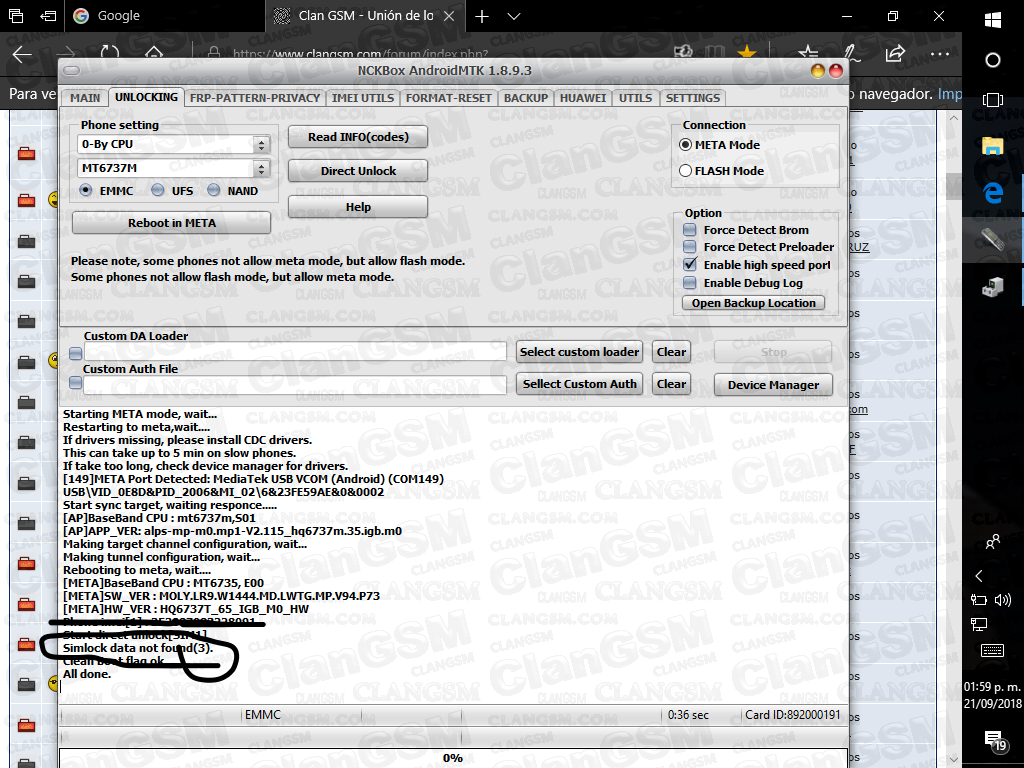
Task: Go to the FORMAT-RESET tab
Action: pos(449,98)
